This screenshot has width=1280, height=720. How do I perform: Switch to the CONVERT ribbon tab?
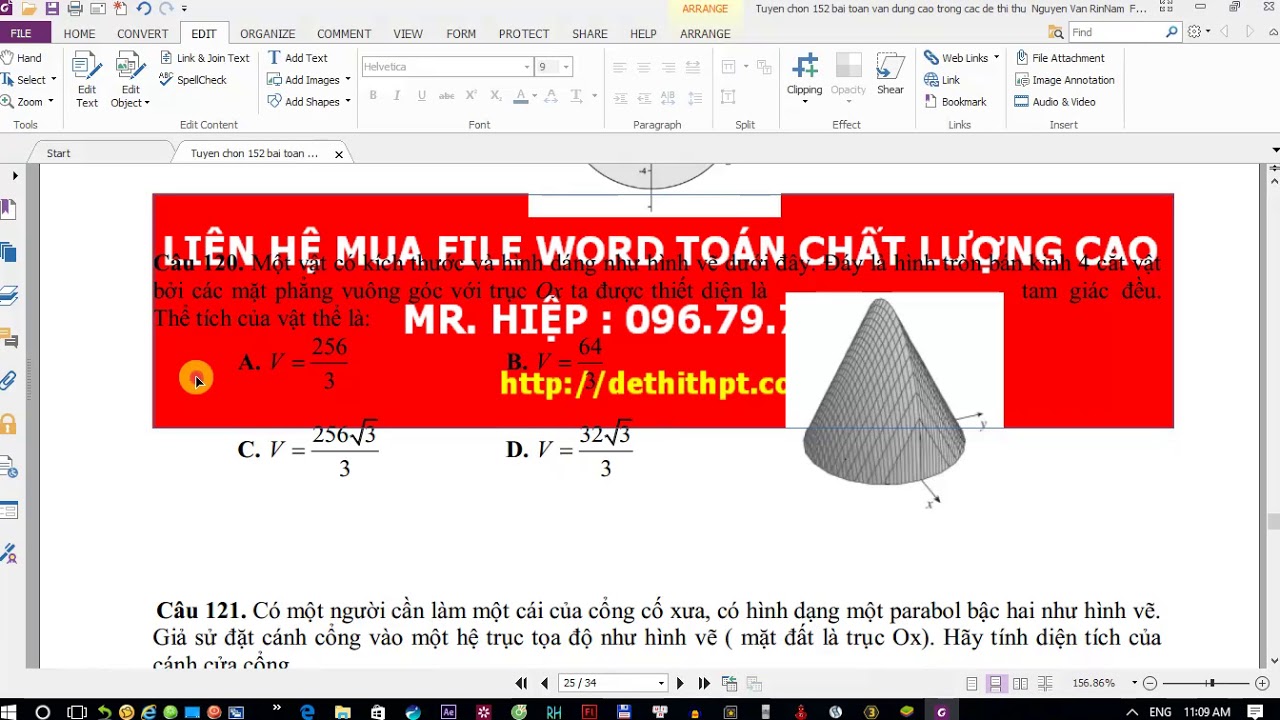point(143,33)
